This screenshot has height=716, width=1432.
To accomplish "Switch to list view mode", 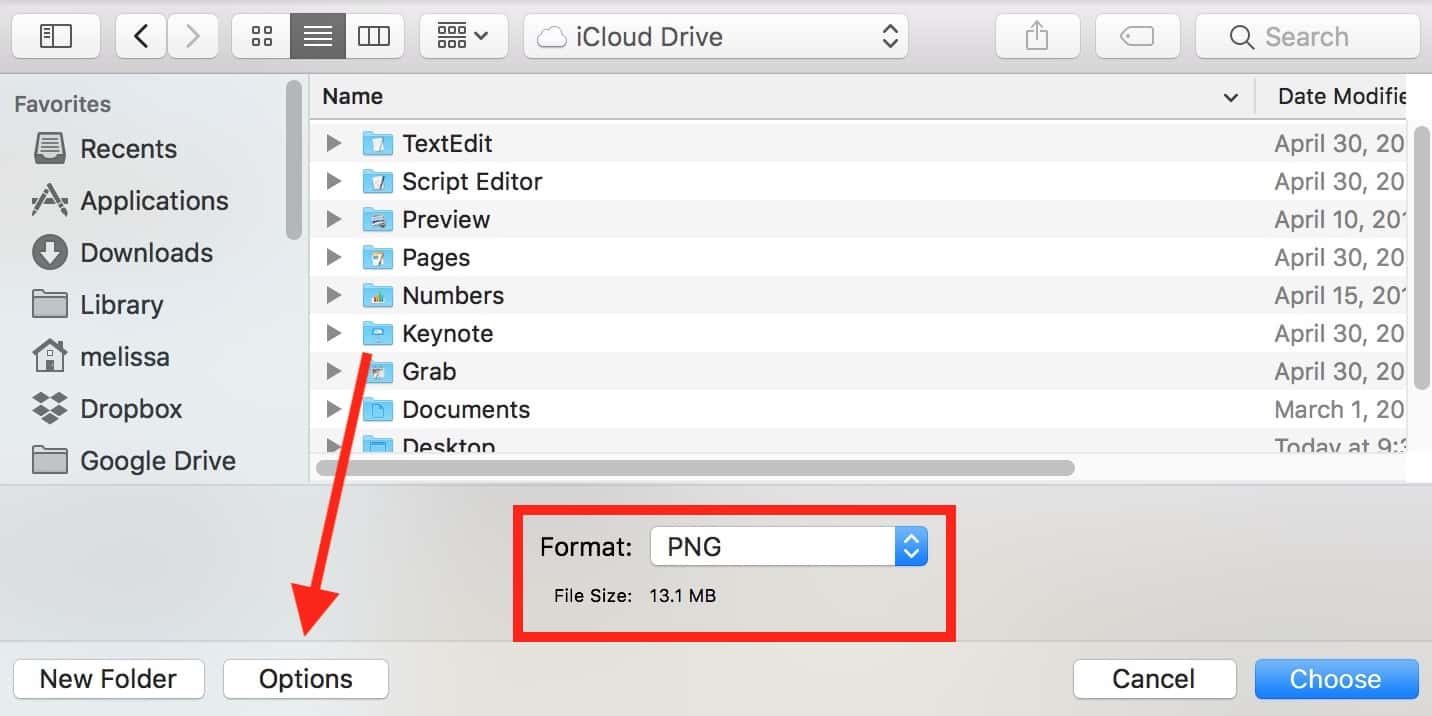I will [318, 37].
